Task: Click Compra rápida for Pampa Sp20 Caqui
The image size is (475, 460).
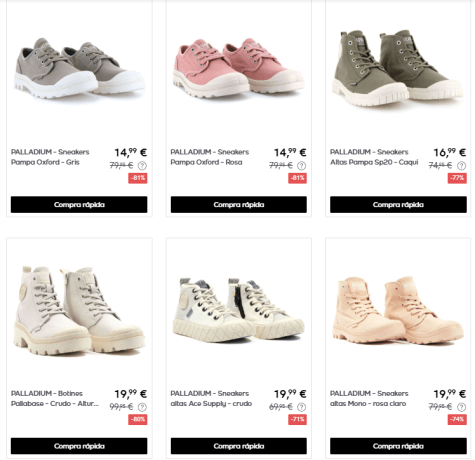Action: (x=398, y=205)
